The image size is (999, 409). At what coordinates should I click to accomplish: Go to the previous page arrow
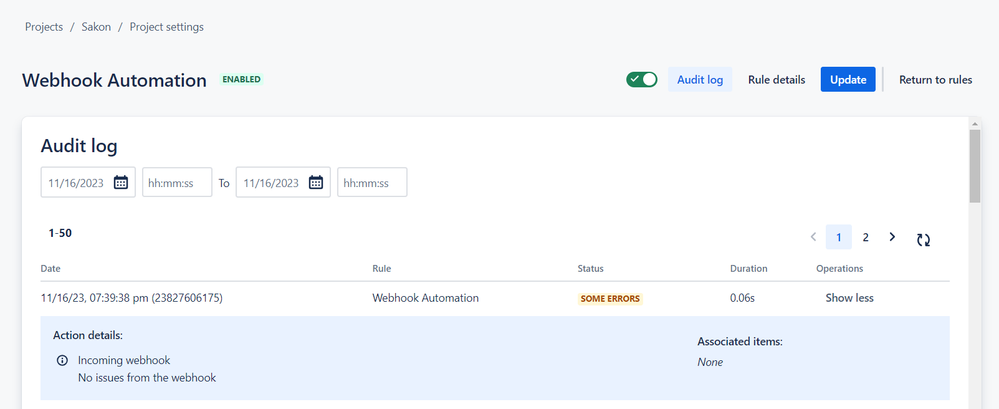pyautogui.click(x=813, y=237)
